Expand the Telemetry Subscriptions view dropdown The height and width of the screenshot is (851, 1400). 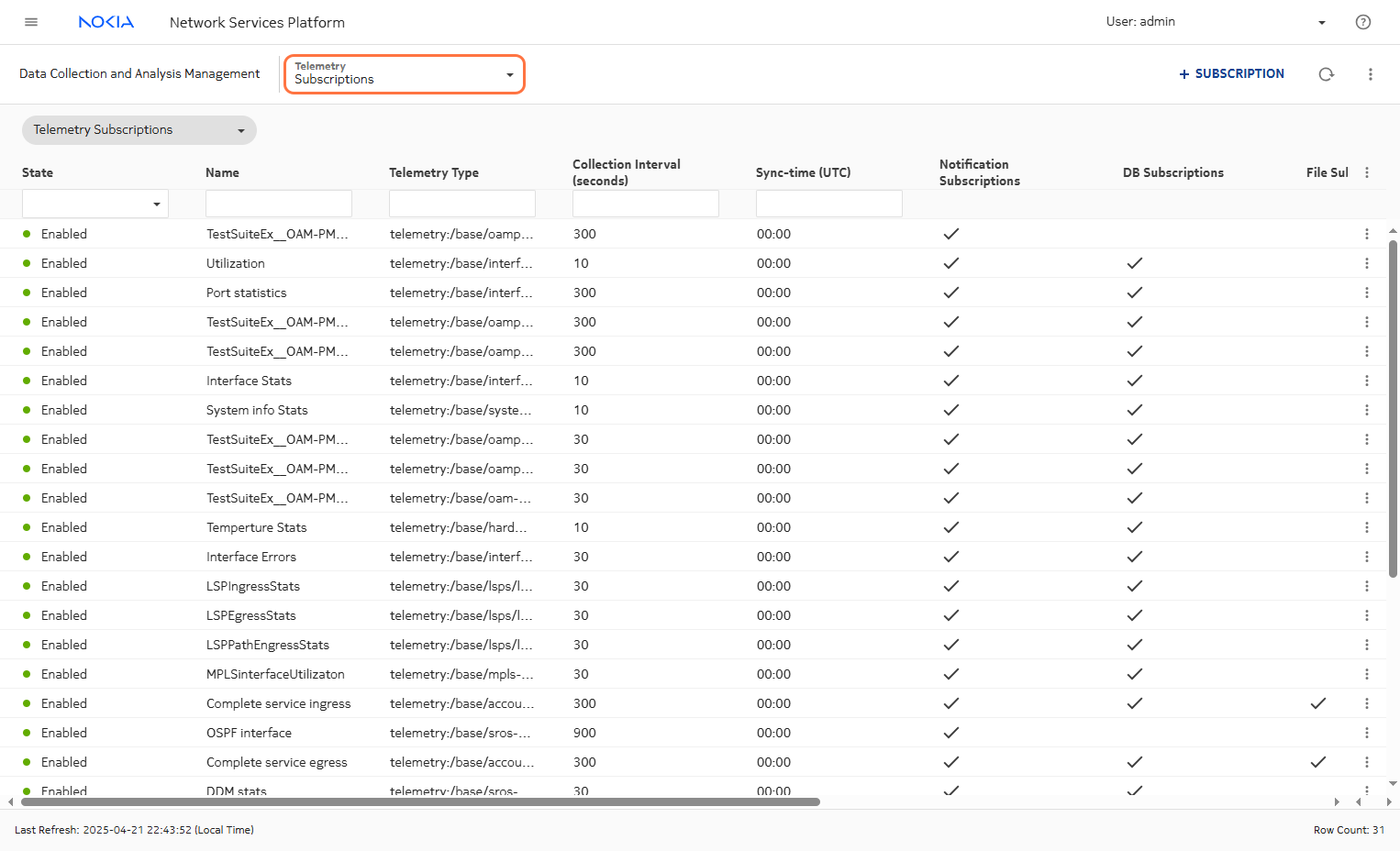[x=139, y=130]
